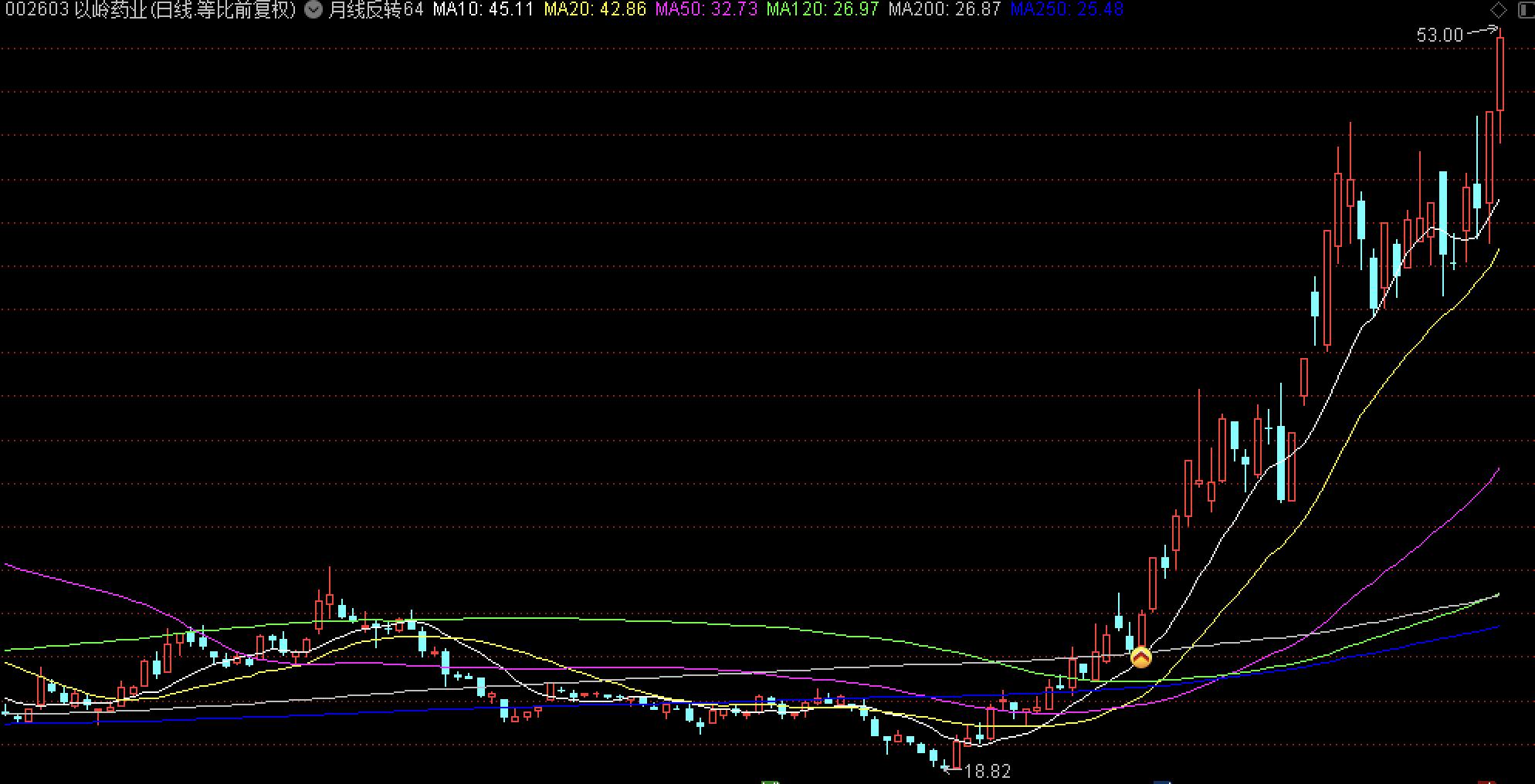Click the yellow buy signal arrow marker
This screenshot has height=784, width=1535.
[x=1140, y=657]
